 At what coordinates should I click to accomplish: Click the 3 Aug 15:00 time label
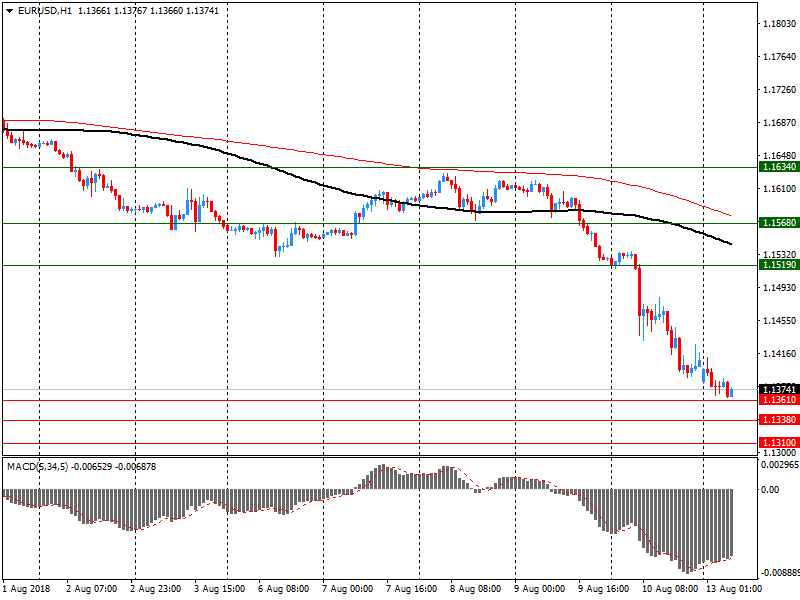220,589
